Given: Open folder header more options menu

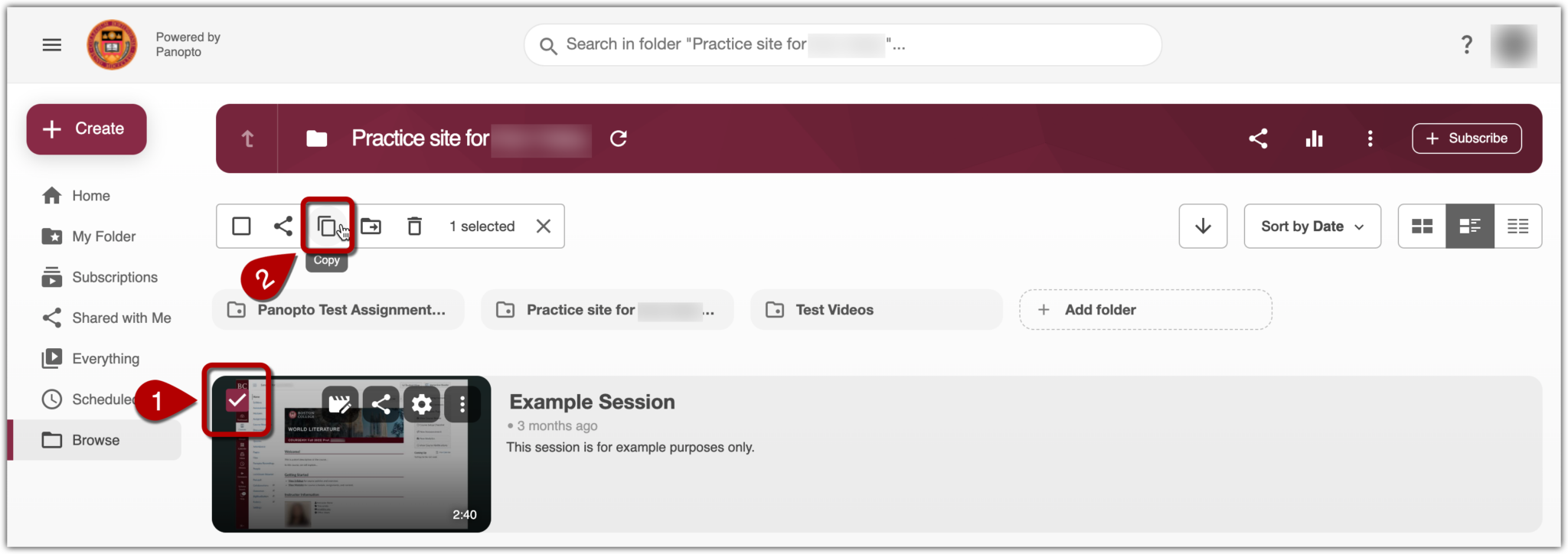Looking at the screenshot, I should [1370, 138].
